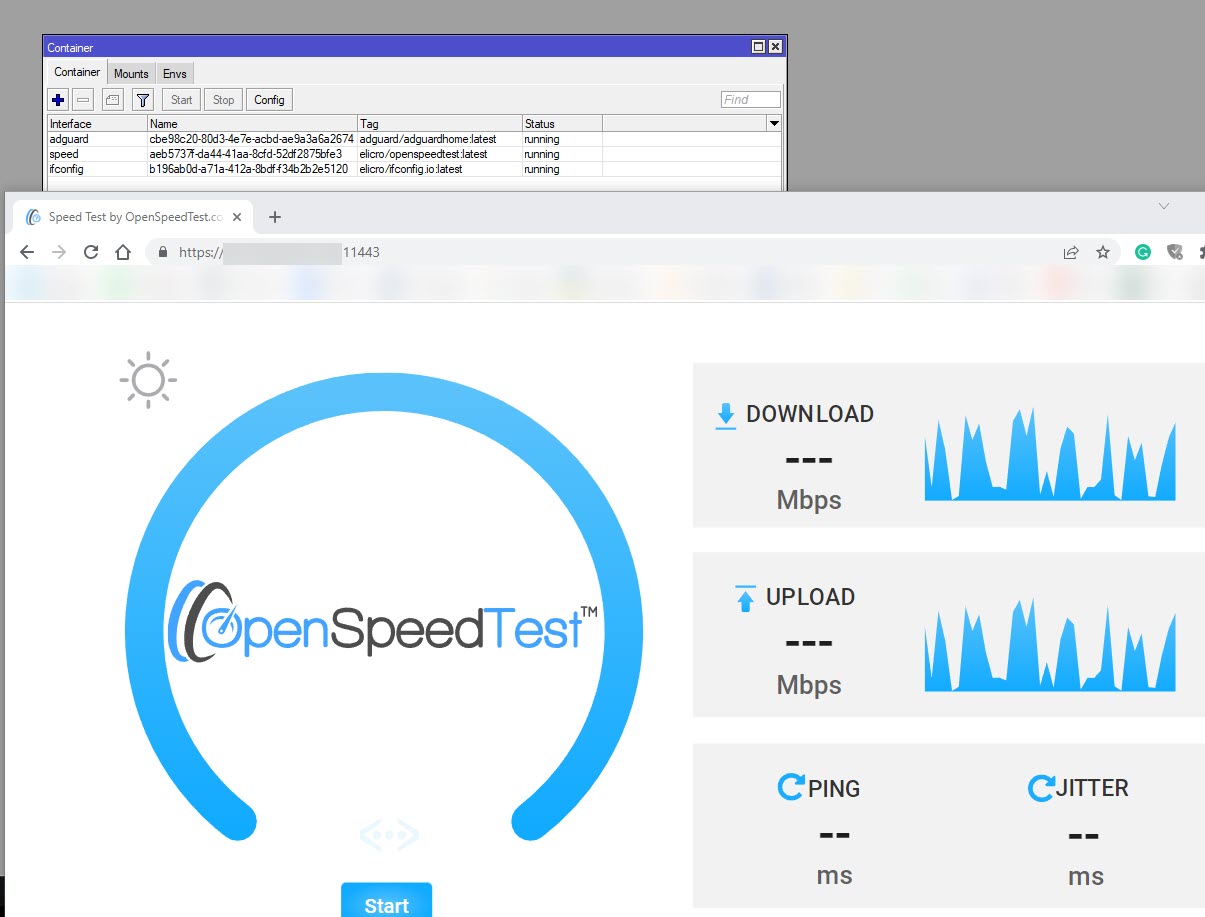Click the download arrow icon
The height and width of the screenshot is (917, 1205).
point(726,416)
